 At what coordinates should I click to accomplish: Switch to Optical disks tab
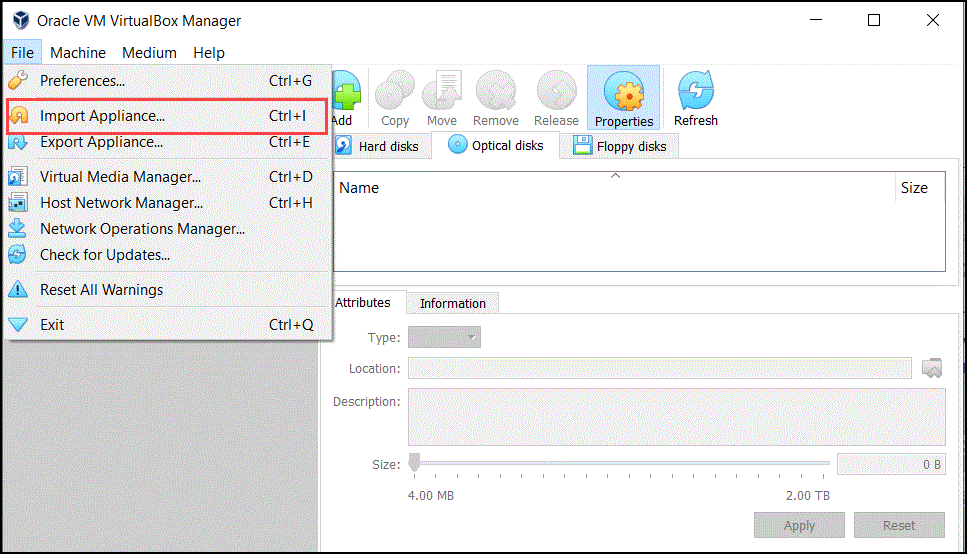[x=495, y=146]
